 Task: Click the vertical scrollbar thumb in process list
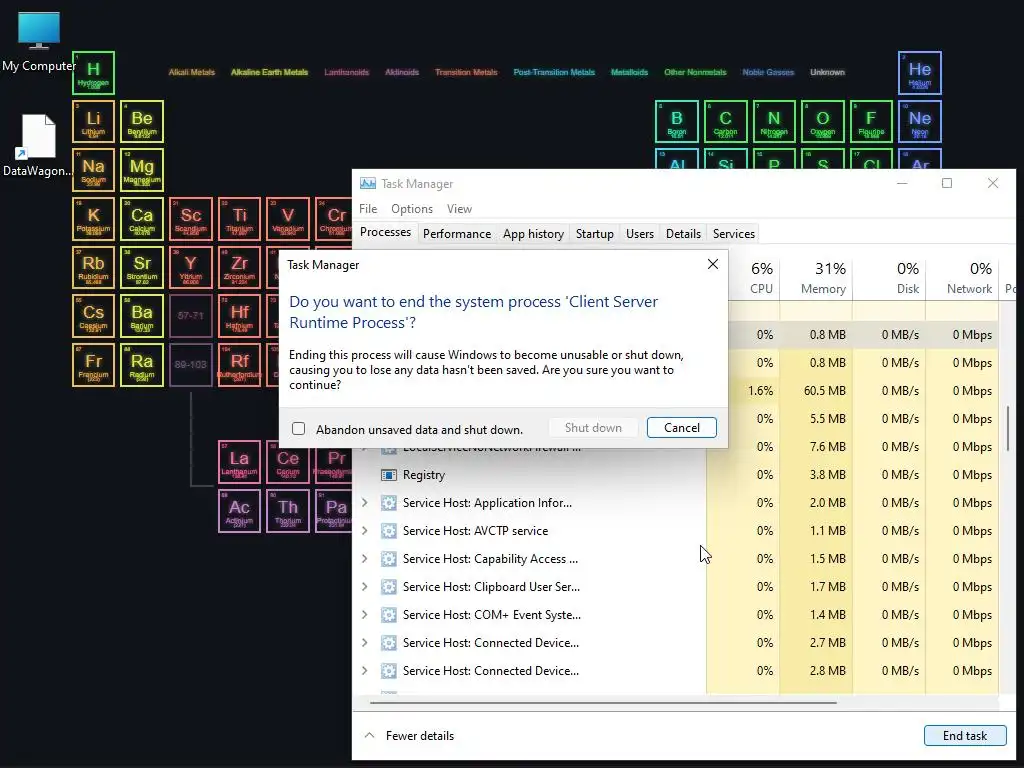1008,428
